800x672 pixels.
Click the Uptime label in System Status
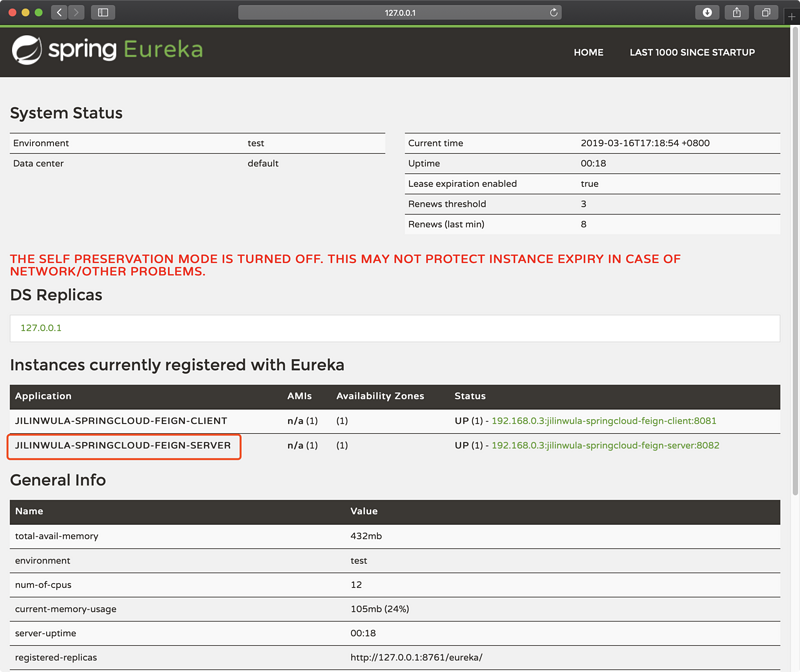pos(424,163)
